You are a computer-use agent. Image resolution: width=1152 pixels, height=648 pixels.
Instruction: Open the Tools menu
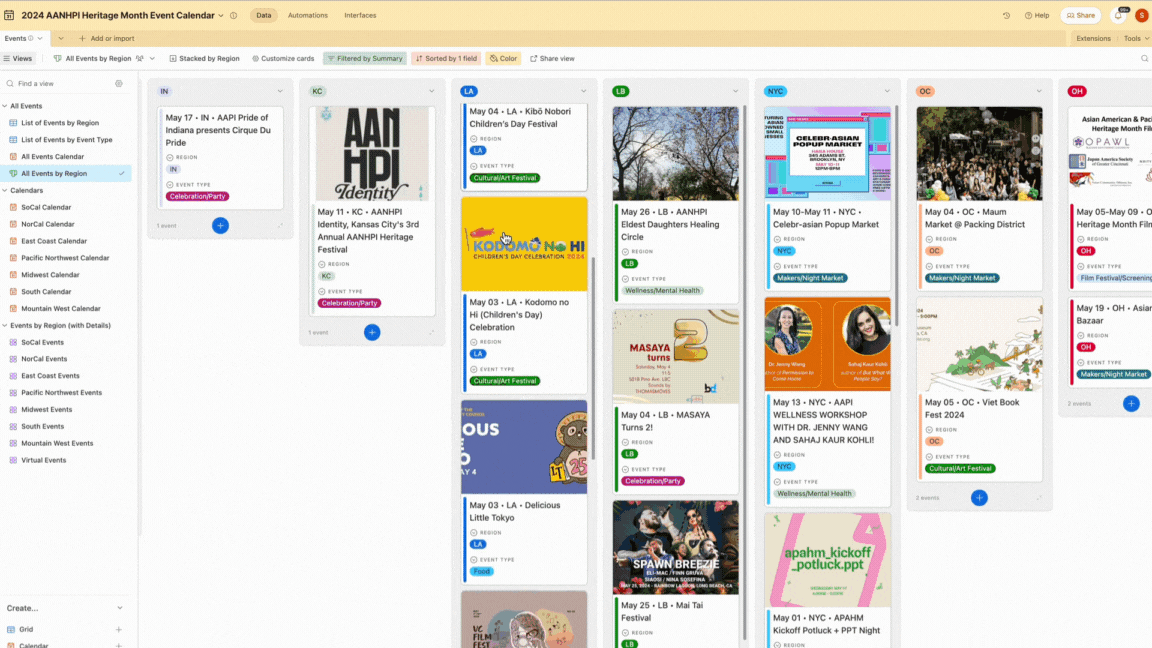tap(1136, 38)
